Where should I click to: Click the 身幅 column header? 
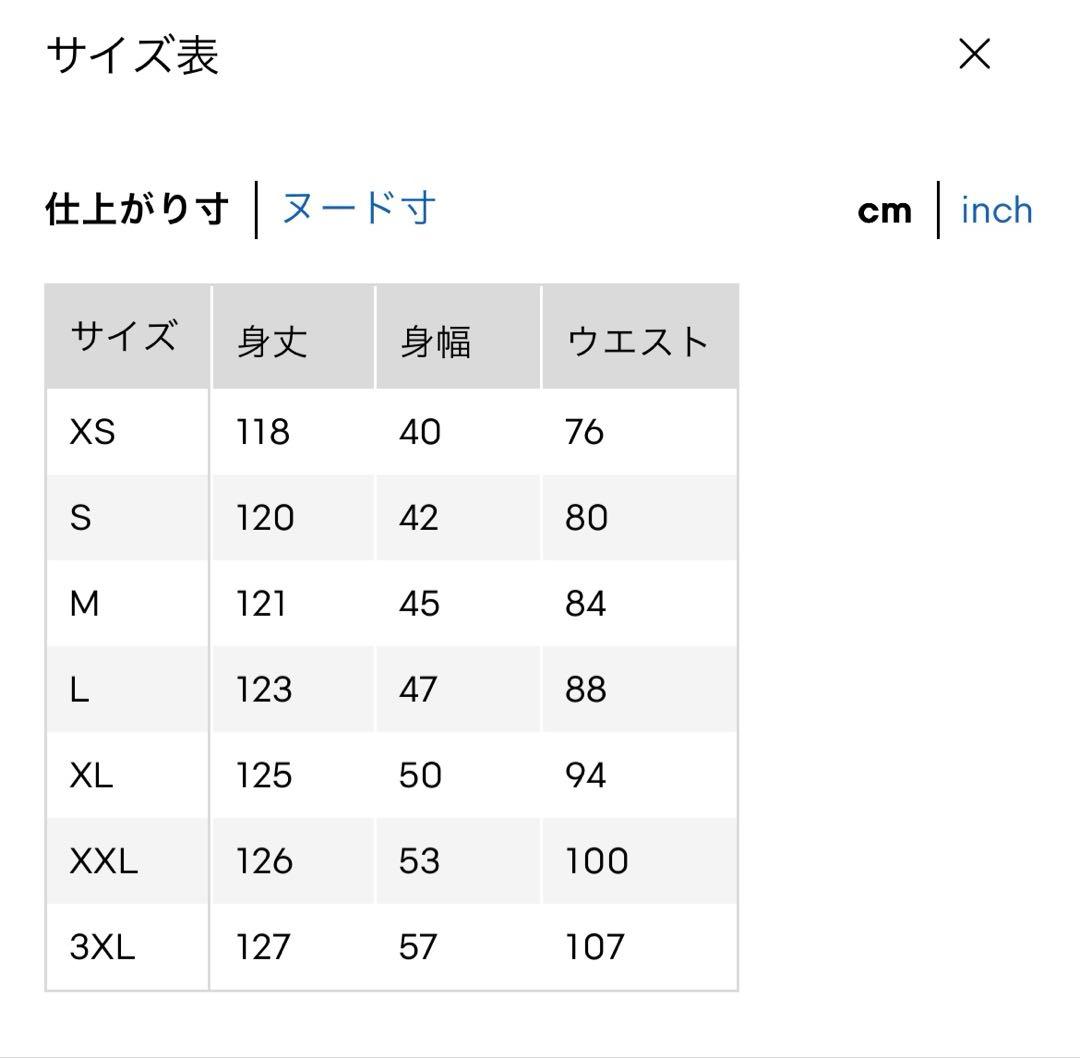[458, 336]
